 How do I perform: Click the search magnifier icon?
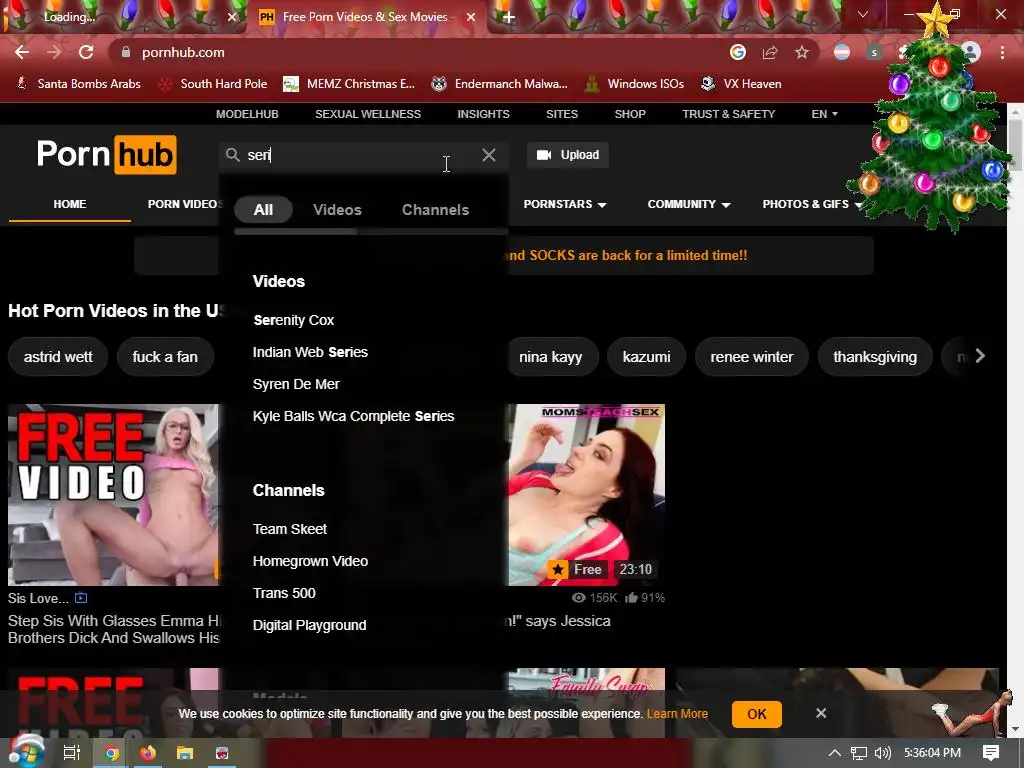232,155
